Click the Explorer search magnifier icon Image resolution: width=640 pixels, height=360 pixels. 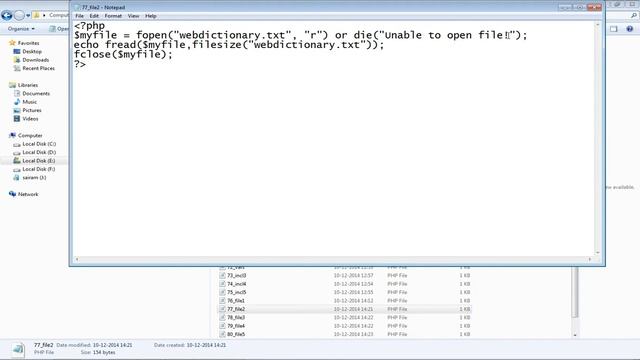633,16
